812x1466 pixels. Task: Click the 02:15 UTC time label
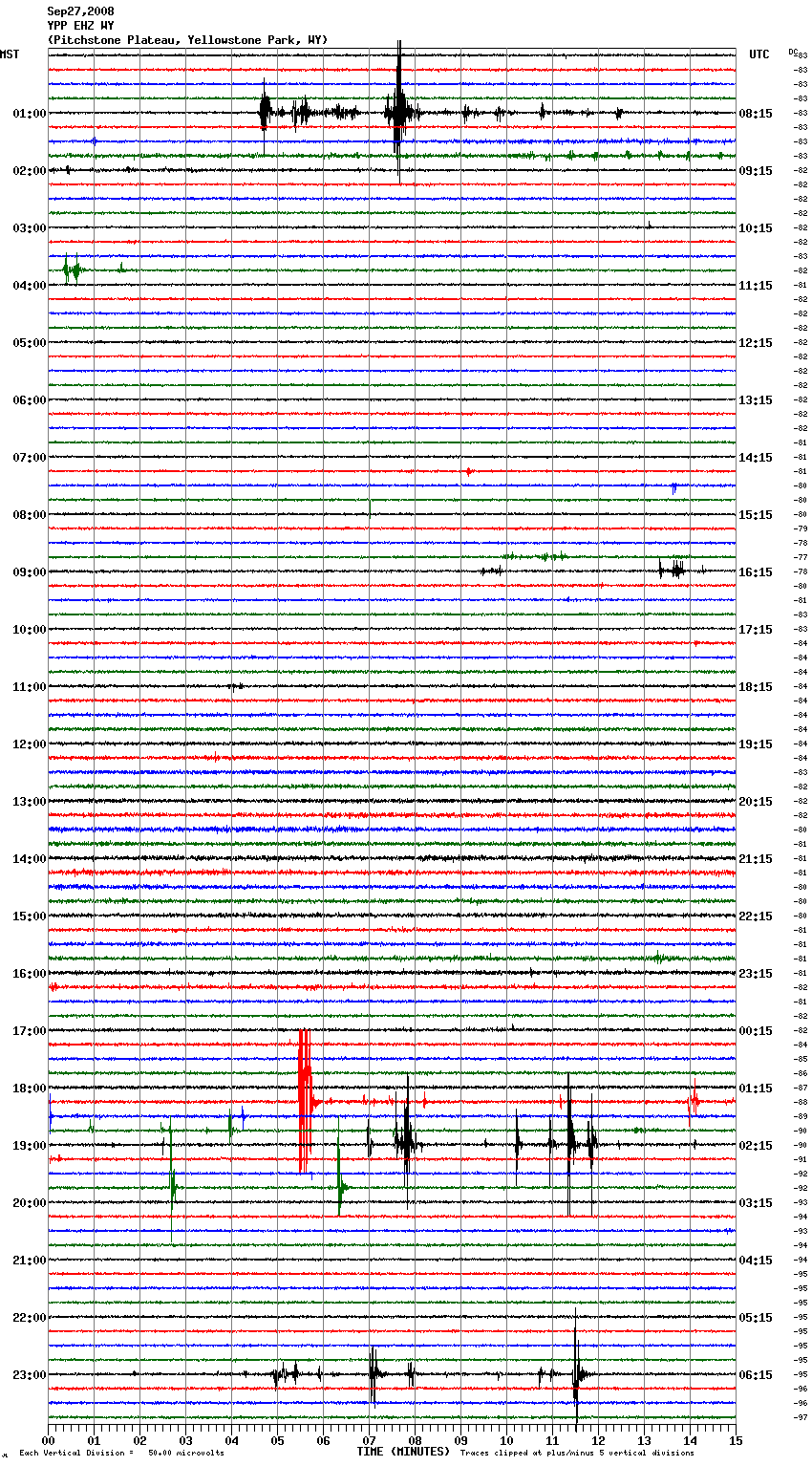(x=756, y=1146)
